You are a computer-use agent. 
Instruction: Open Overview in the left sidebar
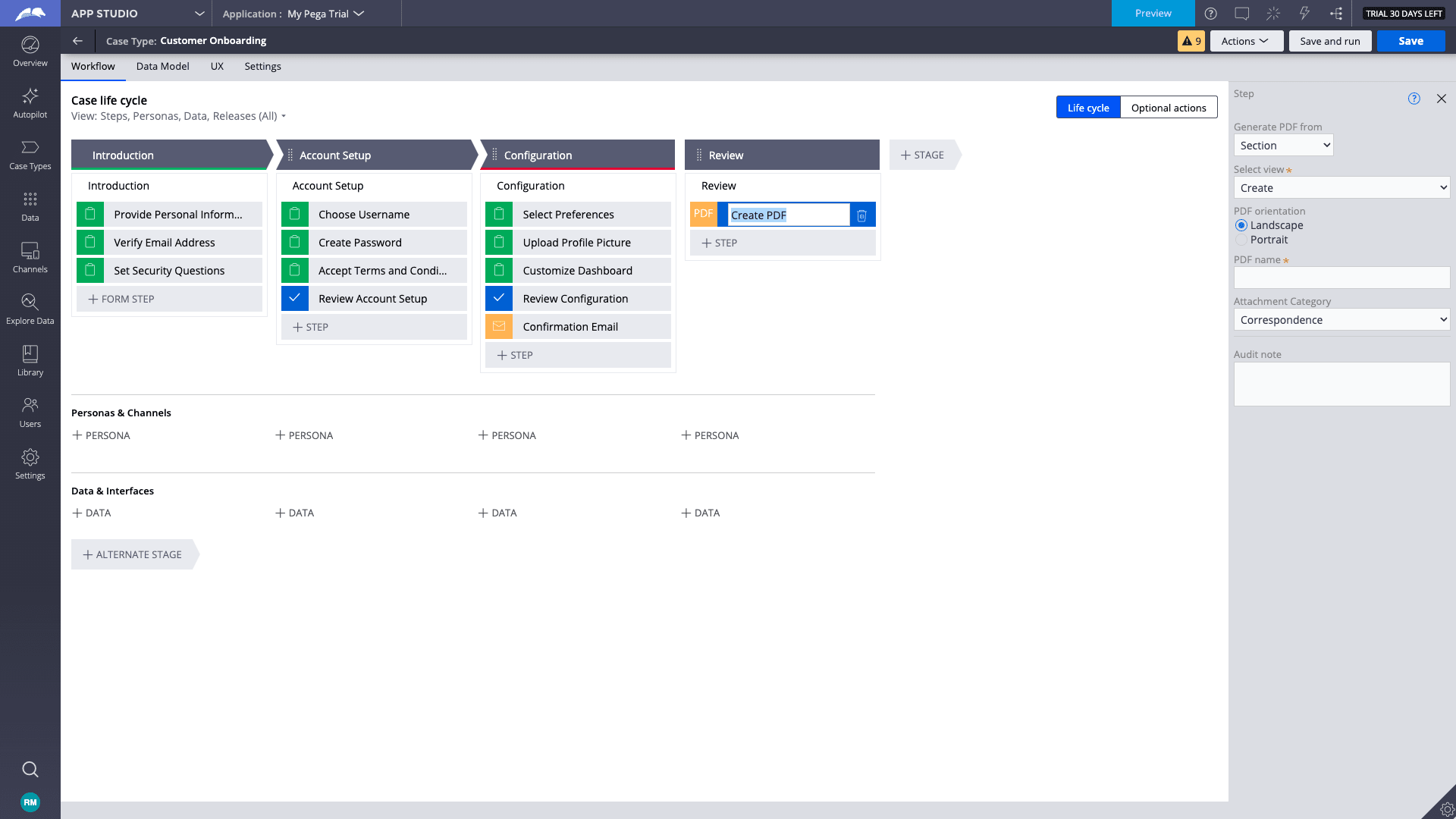pos(30,52)
